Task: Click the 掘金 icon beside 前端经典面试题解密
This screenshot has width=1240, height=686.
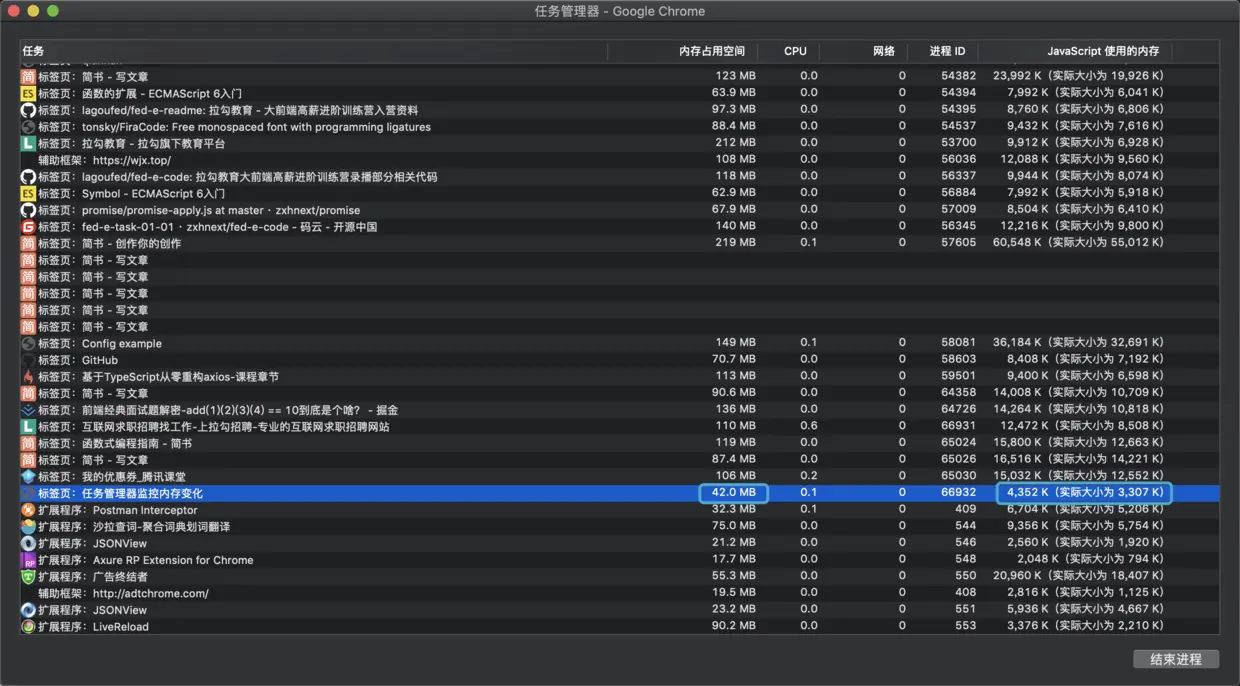Action: click(x=28, y=410)
